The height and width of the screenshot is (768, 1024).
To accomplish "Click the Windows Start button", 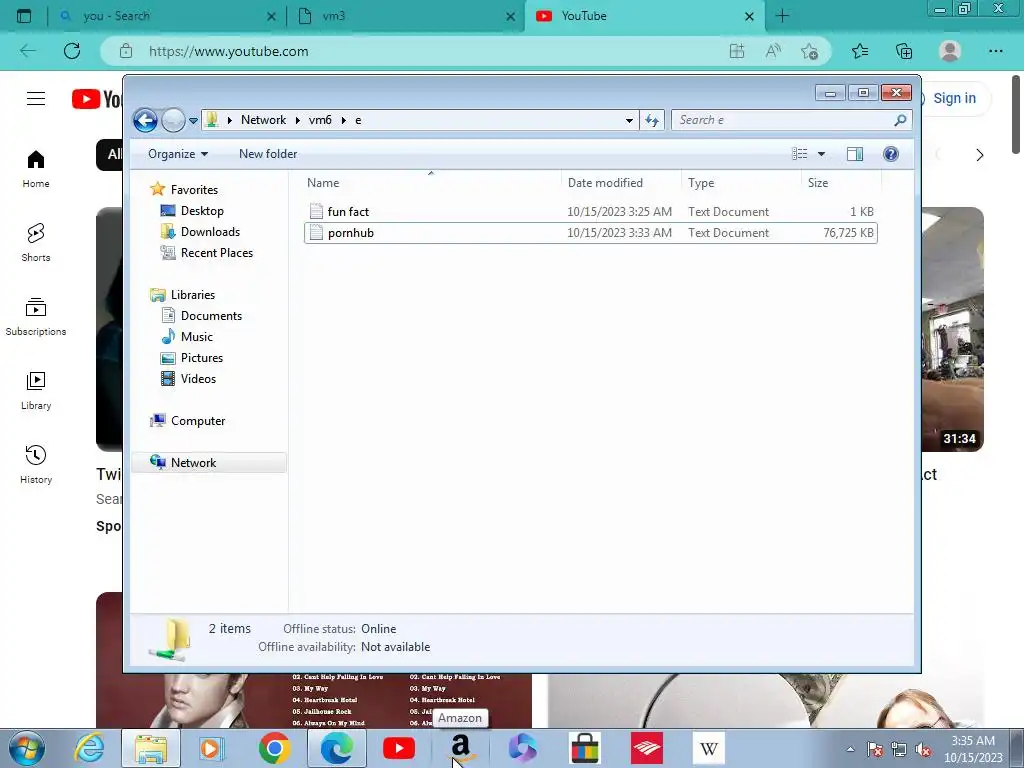I will [x=27, y=748].
